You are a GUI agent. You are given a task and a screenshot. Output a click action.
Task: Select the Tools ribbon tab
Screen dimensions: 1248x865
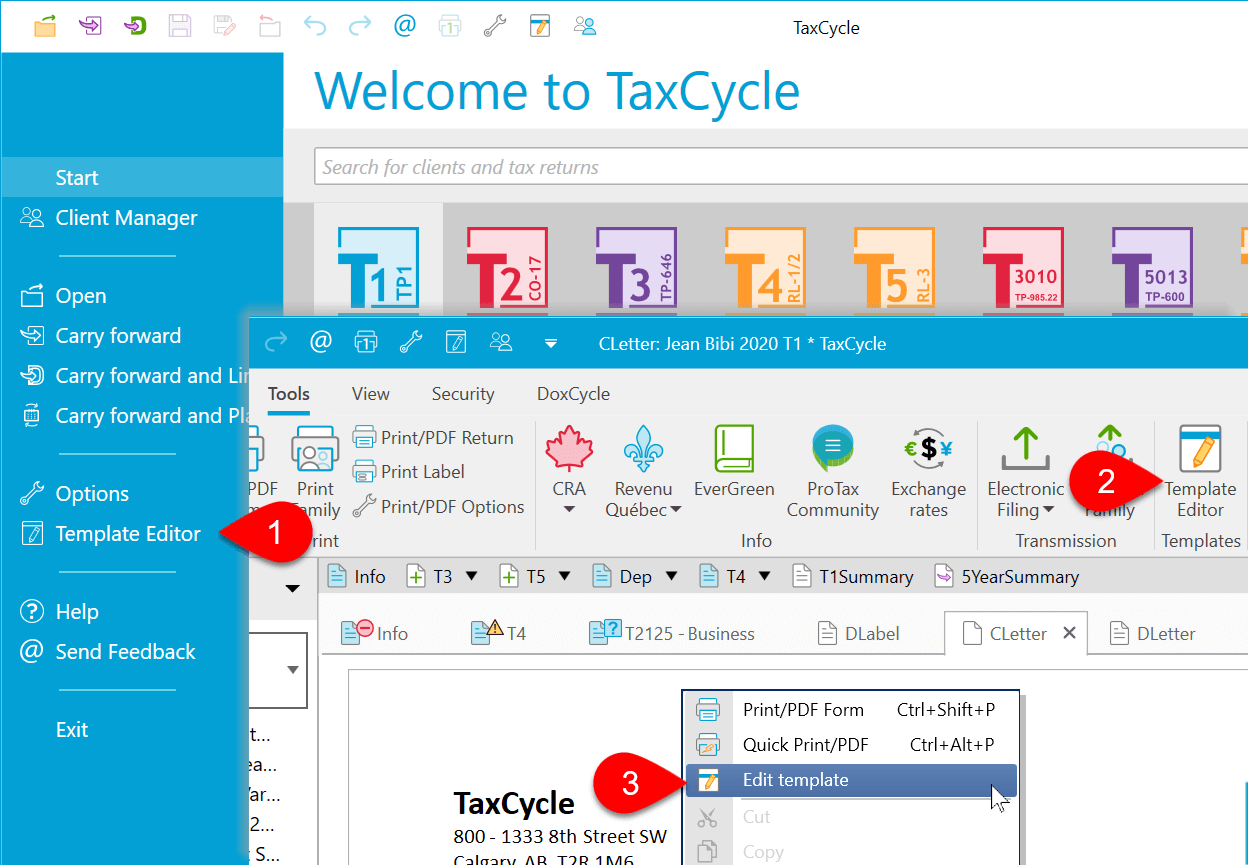[x=289, y=394]
